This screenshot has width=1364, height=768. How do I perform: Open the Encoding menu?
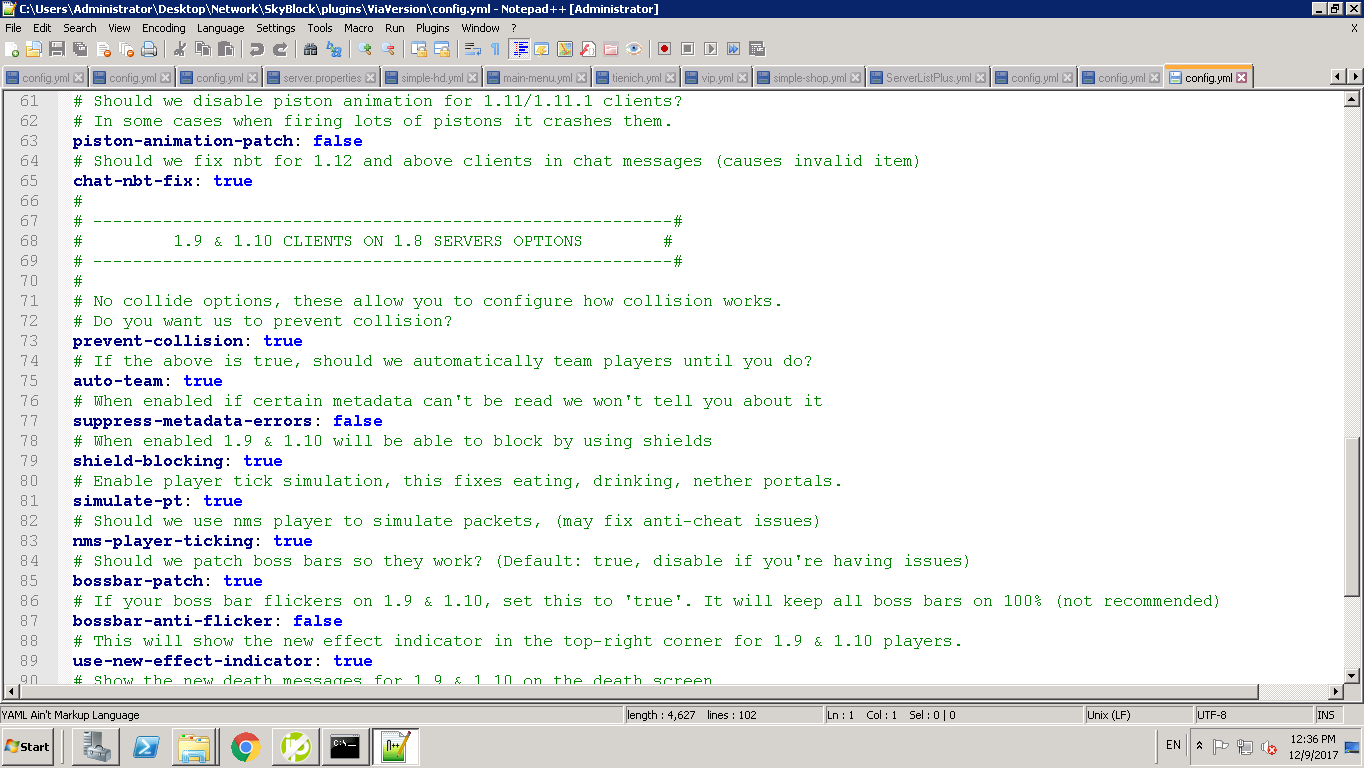(x=163, y=28)
